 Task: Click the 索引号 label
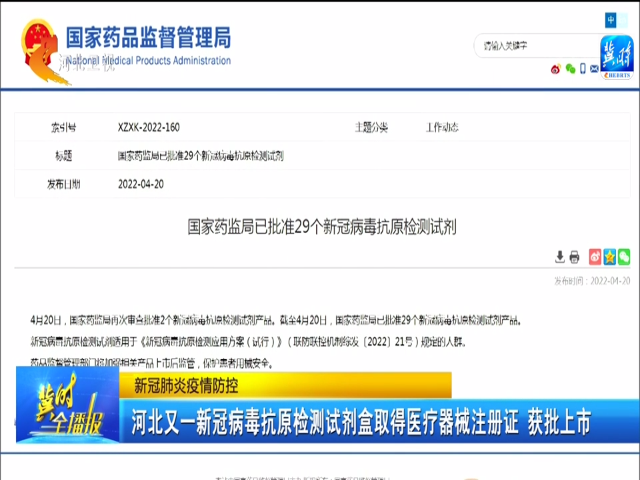click(63, 127)
